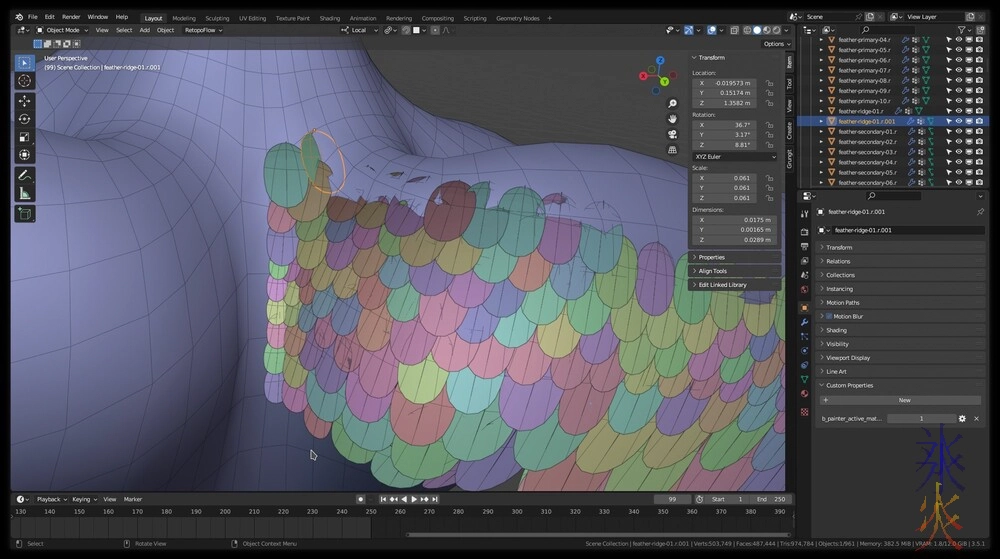This screenshot has width=1000, height=559.
Task: Enable the Motion Blur checkbox
Action: click(x=829, y=316)
